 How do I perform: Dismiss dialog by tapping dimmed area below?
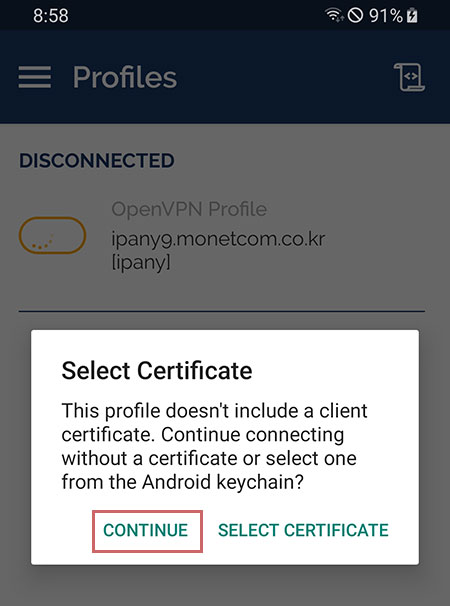tap(225, 586)
